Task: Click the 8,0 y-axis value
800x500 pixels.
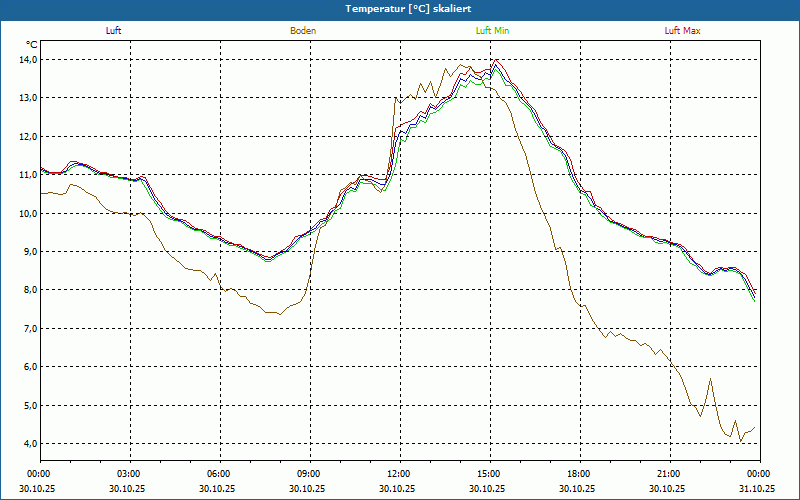Action: click(30, 290)
